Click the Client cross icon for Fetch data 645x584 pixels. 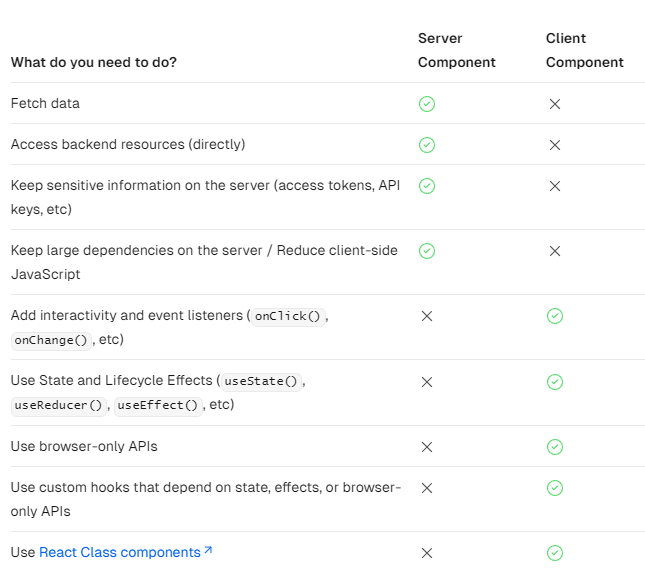point(555,104)
